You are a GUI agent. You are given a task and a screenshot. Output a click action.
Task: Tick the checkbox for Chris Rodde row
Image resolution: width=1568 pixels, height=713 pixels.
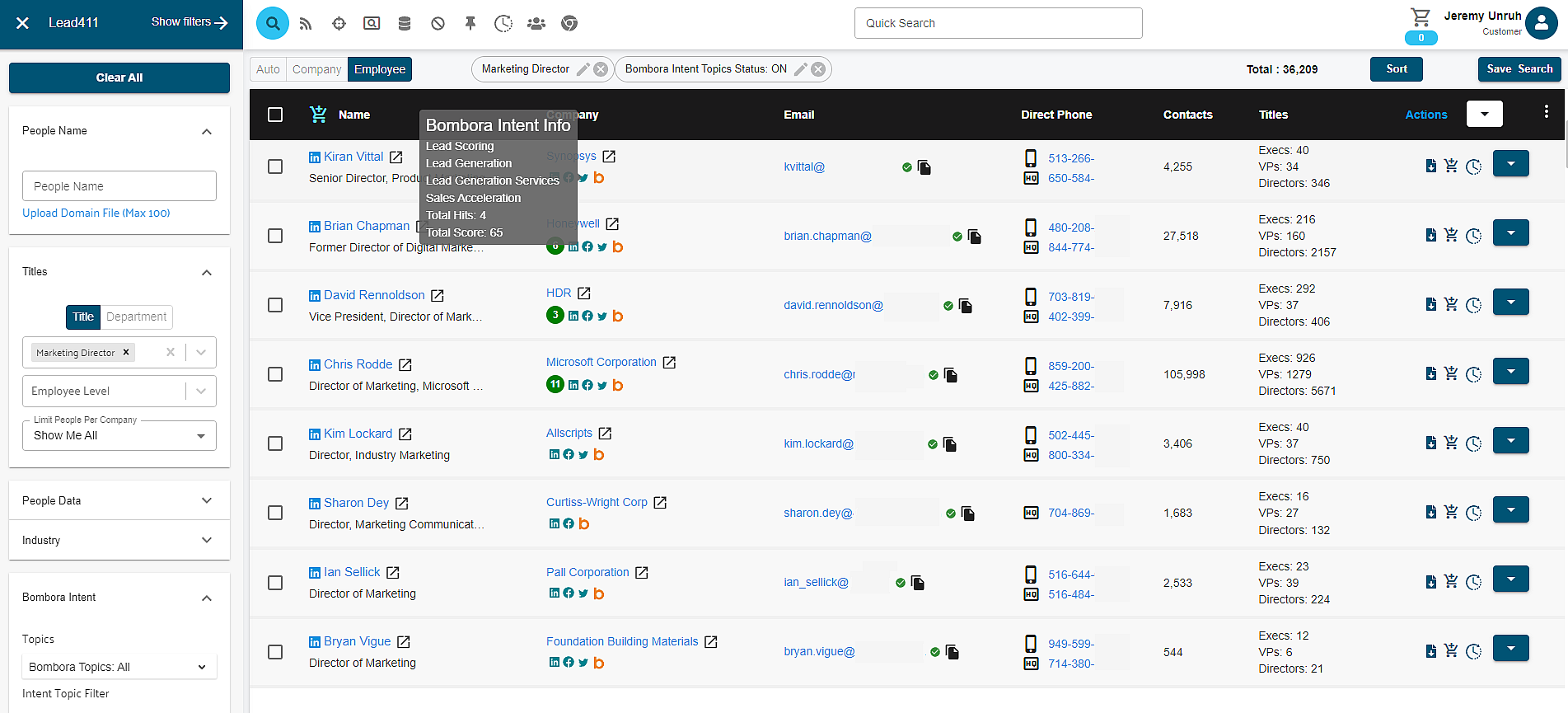tap(275, 374)
